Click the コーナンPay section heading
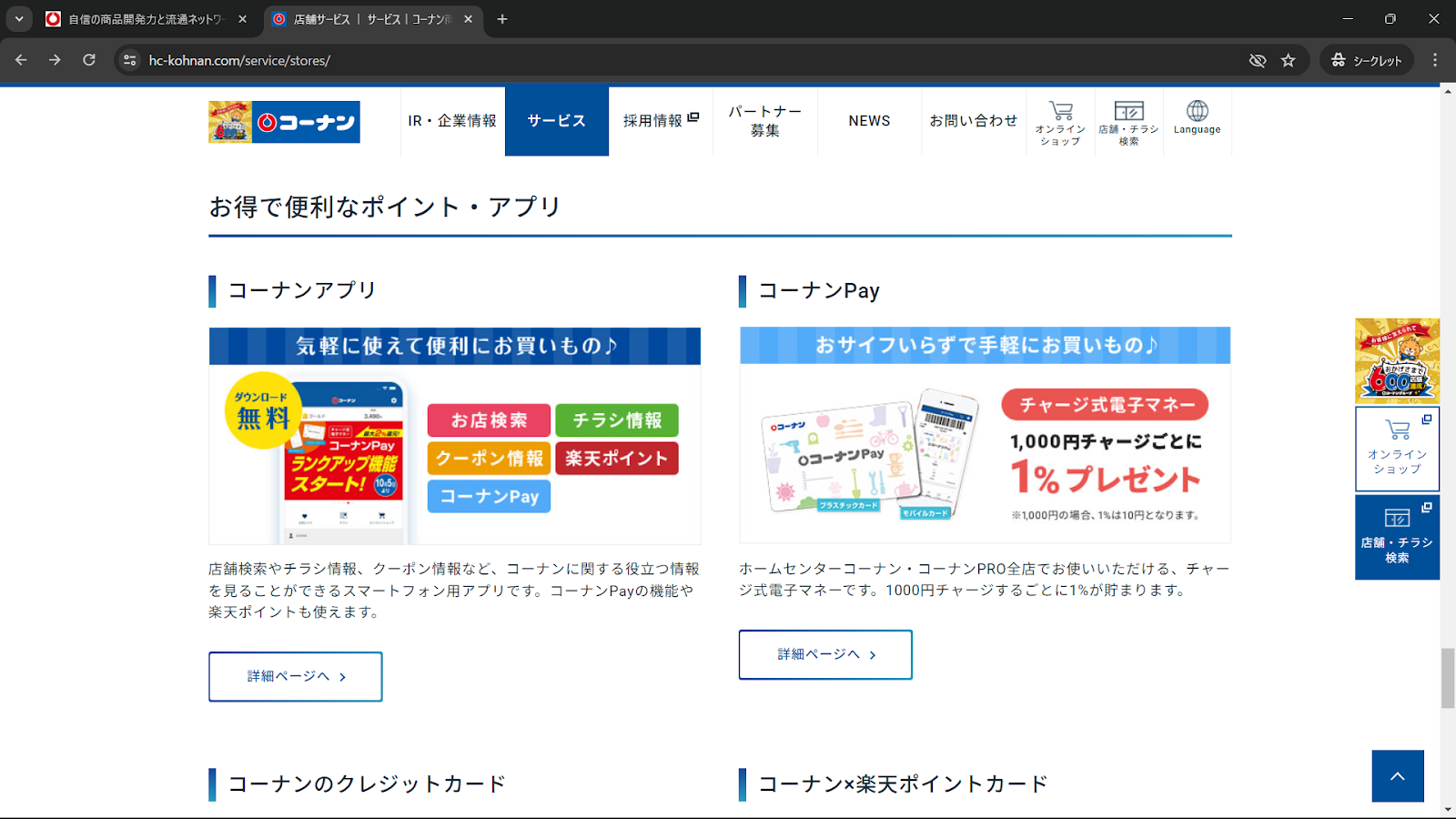Image resolution: width=1456 pixels, height=819 pixels. (x=819, y=291)
